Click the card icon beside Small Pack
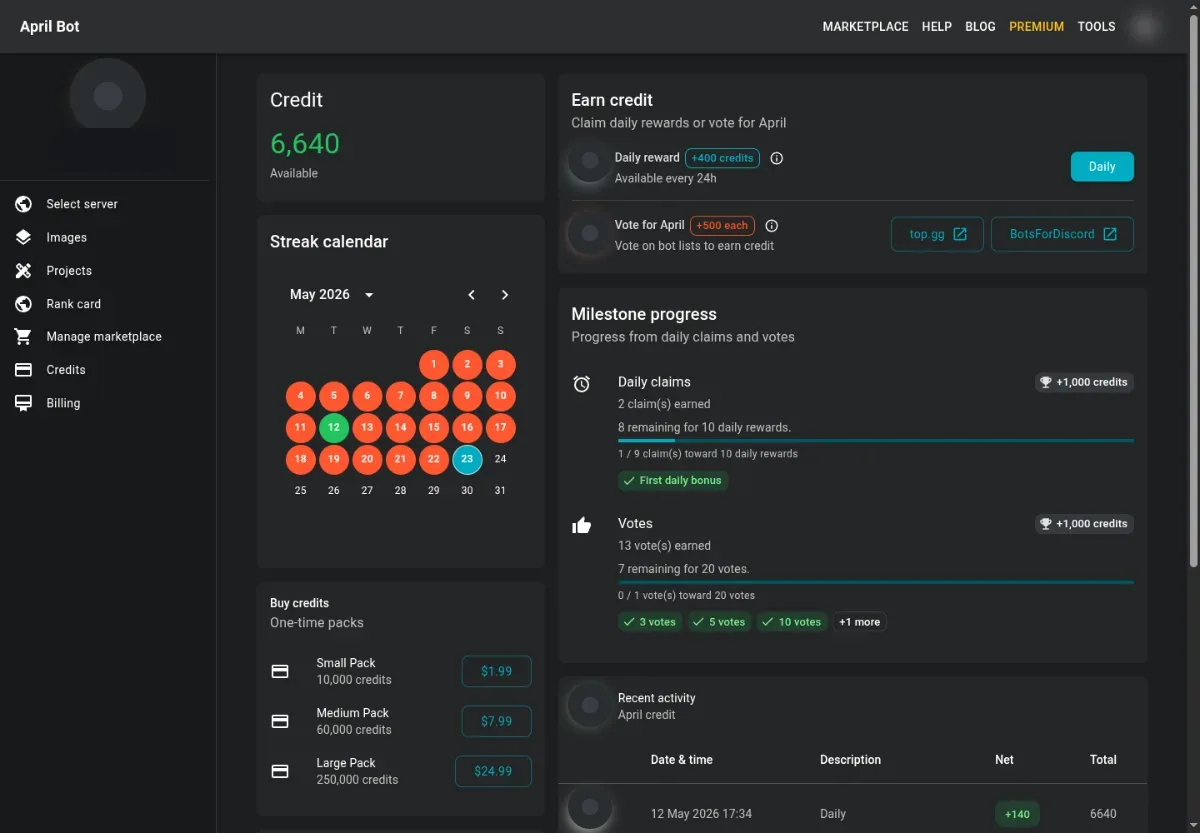The width and height of the screenshot is (1200, 833). click(280, 671)
